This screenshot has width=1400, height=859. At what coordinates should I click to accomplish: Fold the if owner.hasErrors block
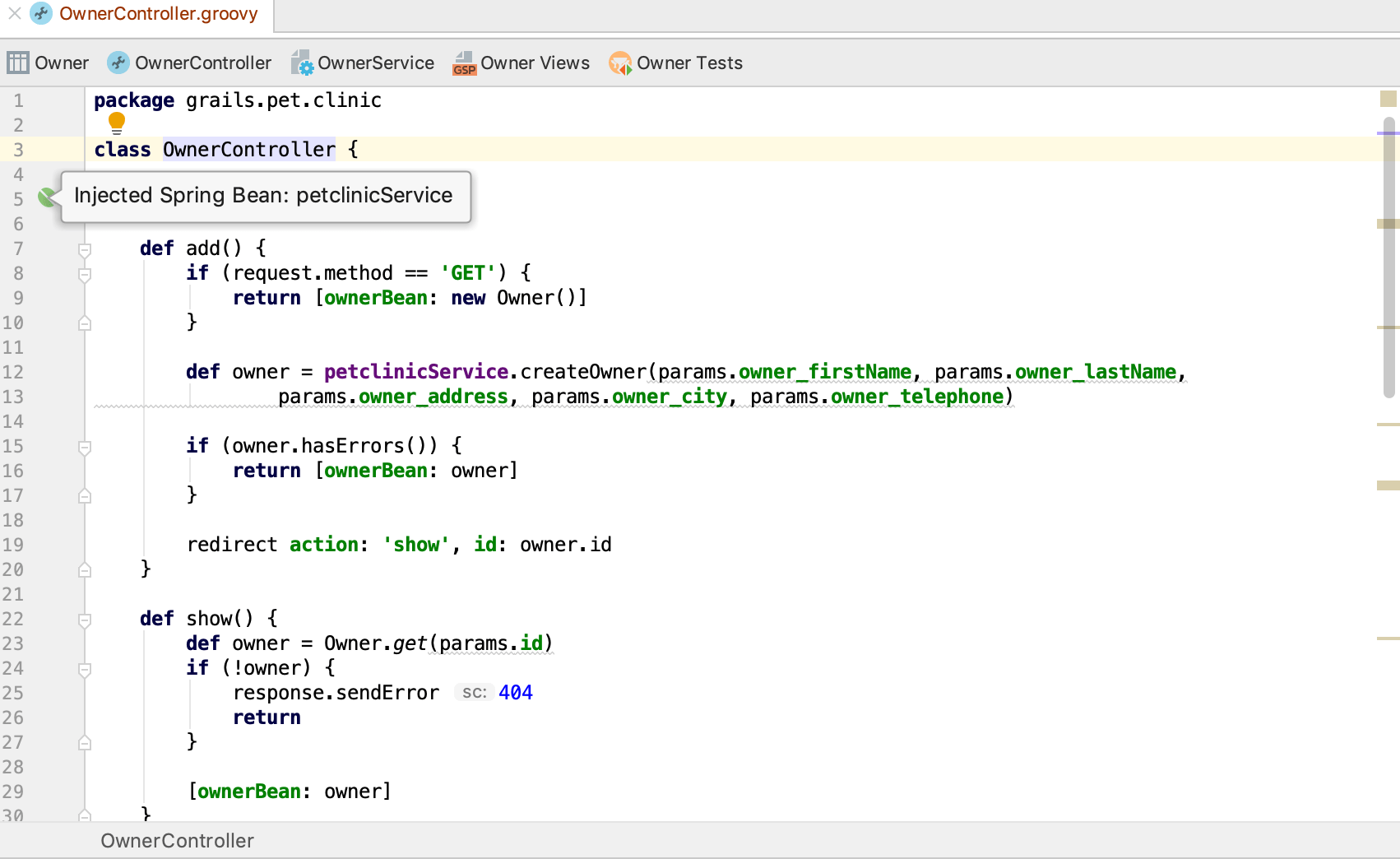click(x=85, y=446)
